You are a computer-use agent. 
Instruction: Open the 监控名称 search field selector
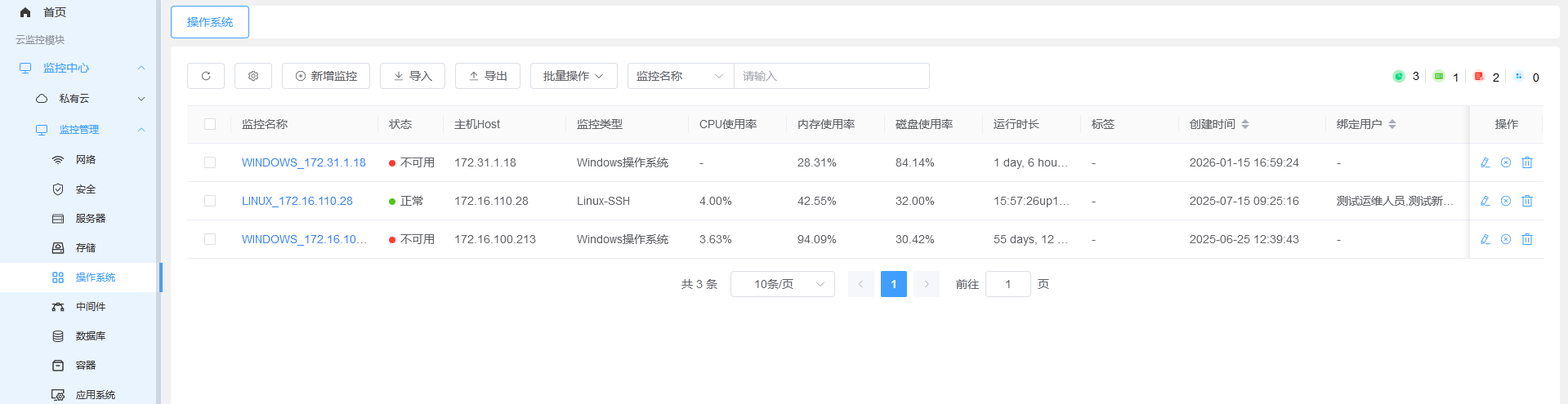tap(681, 76)
